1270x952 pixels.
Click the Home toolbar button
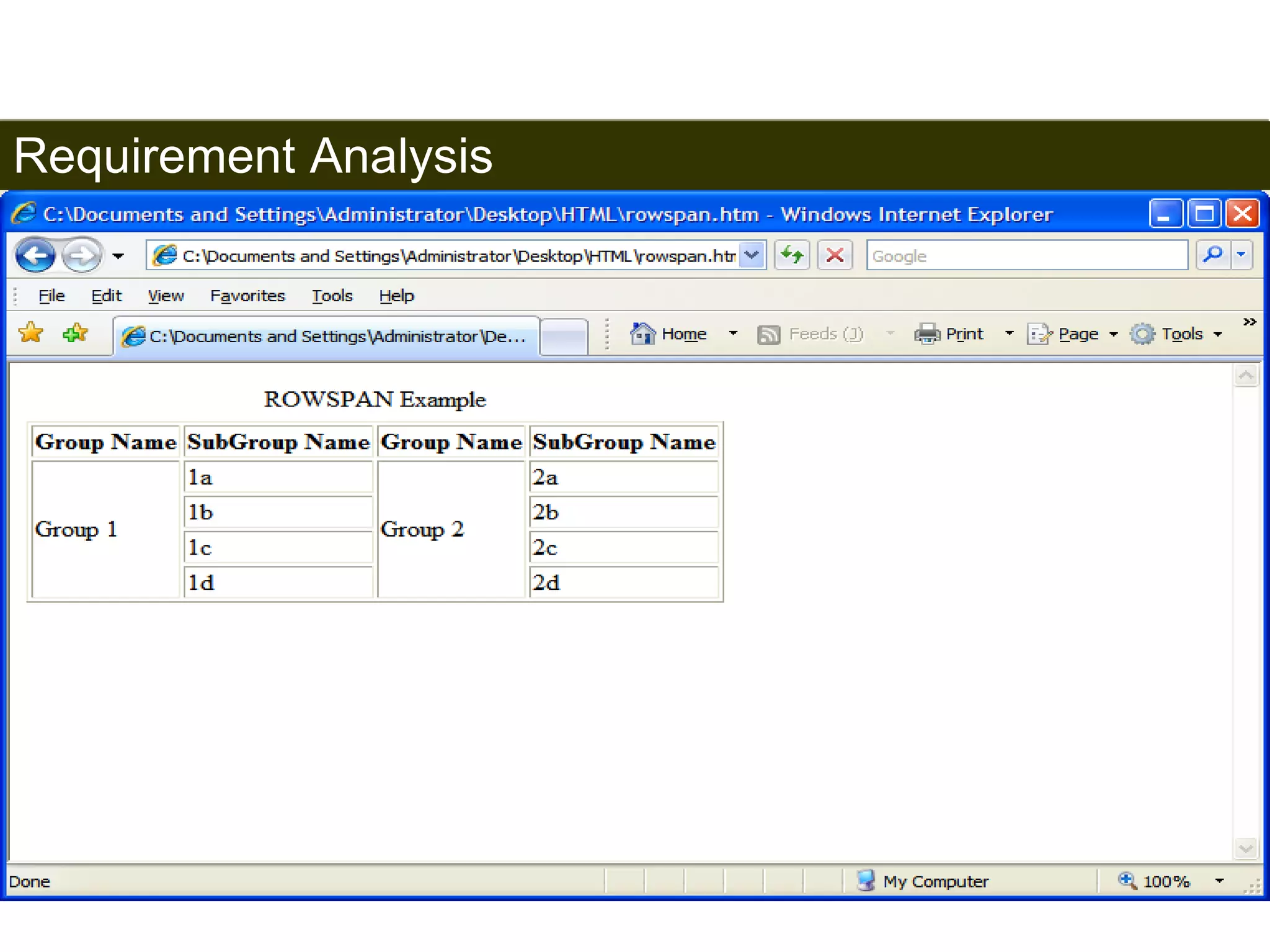point(669,334)
